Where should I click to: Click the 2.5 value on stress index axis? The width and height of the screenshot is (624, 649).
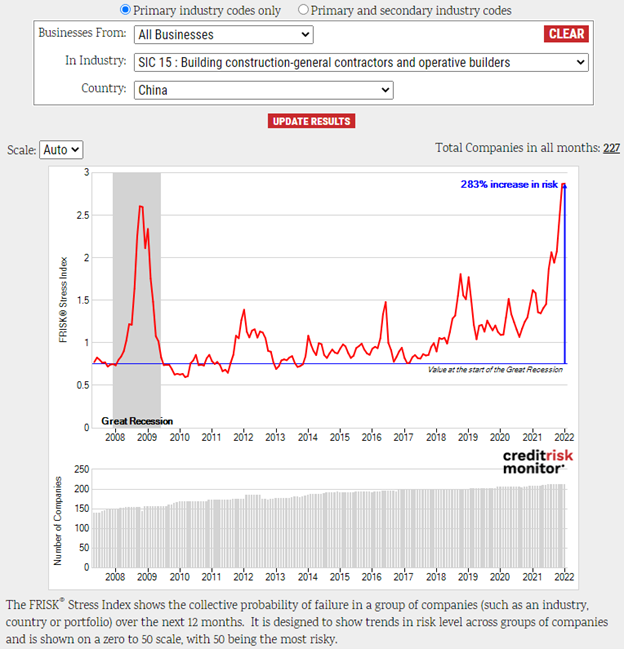coord(83,216)
